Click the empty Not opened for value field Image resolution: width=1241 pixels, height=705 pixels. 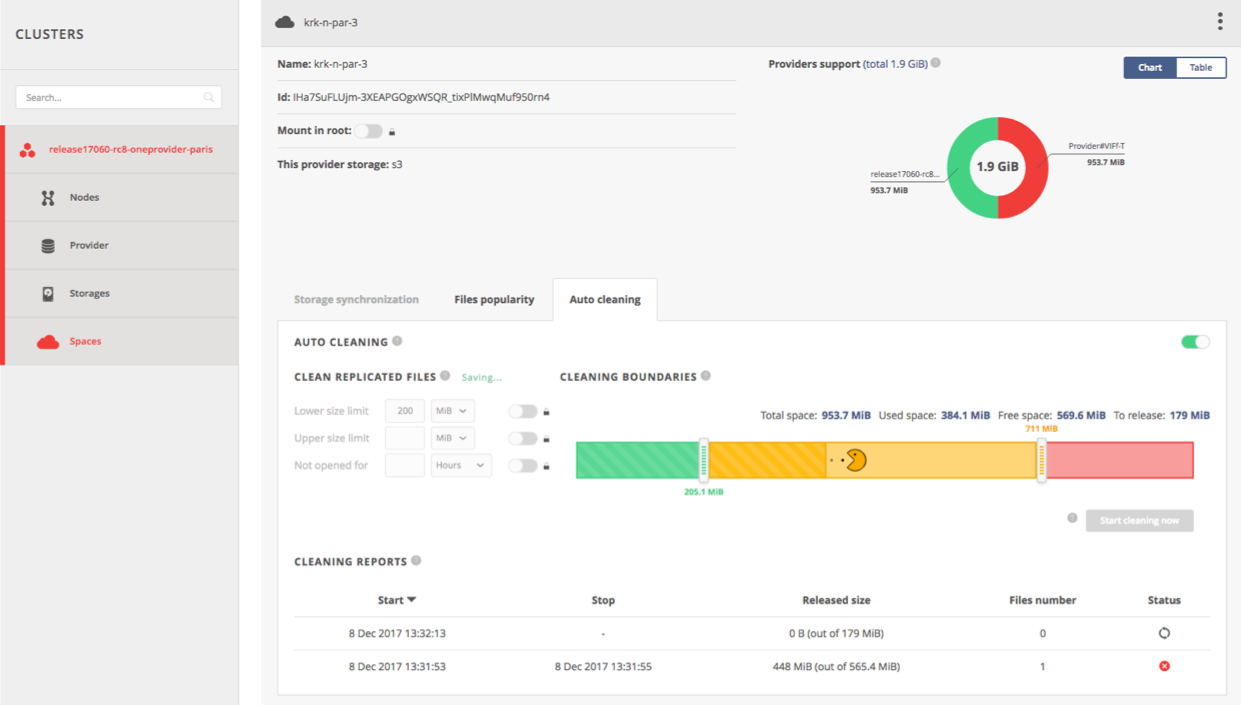coord(405,465)
